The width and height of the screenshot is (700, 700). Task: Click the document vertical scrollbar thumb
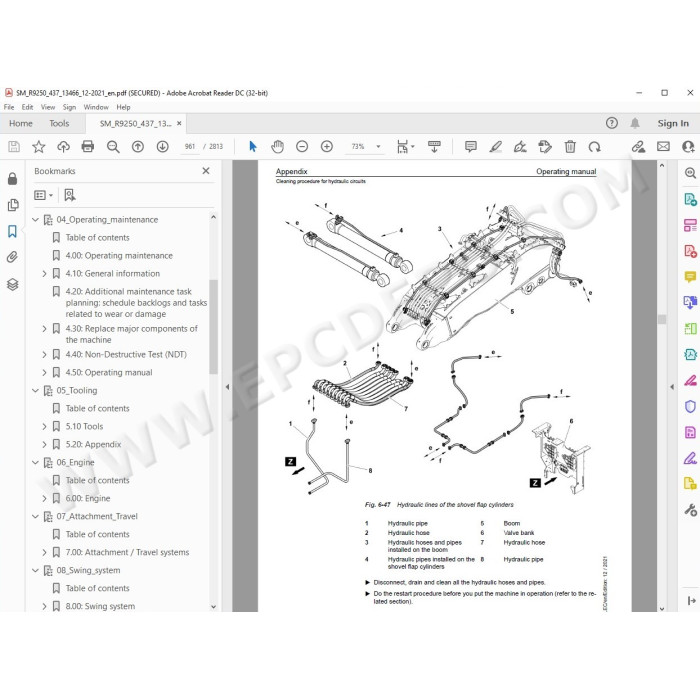[x=662, y=319]
